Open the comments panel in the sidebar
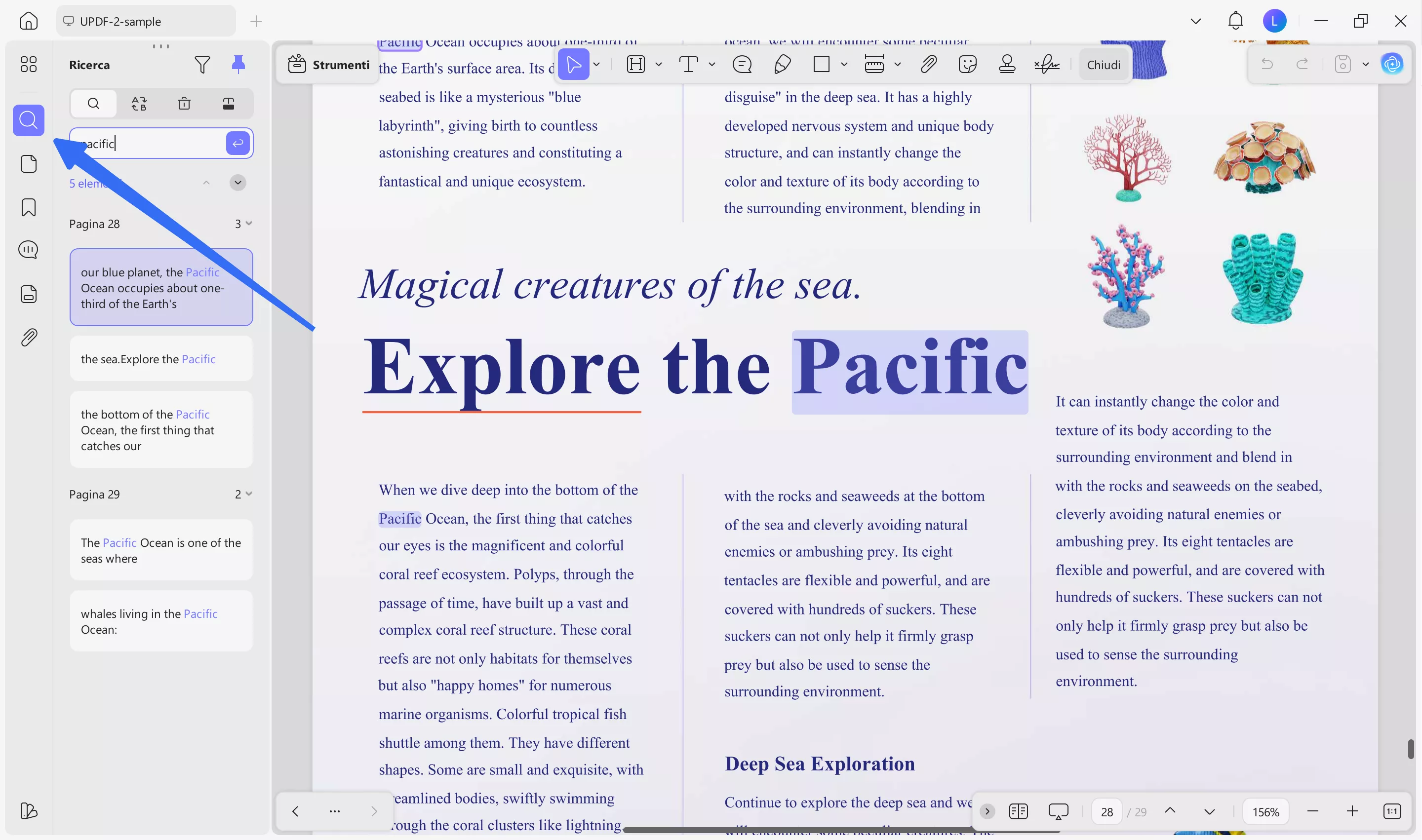The height and width of the screenshot is (840, 1422). point(28,249)
